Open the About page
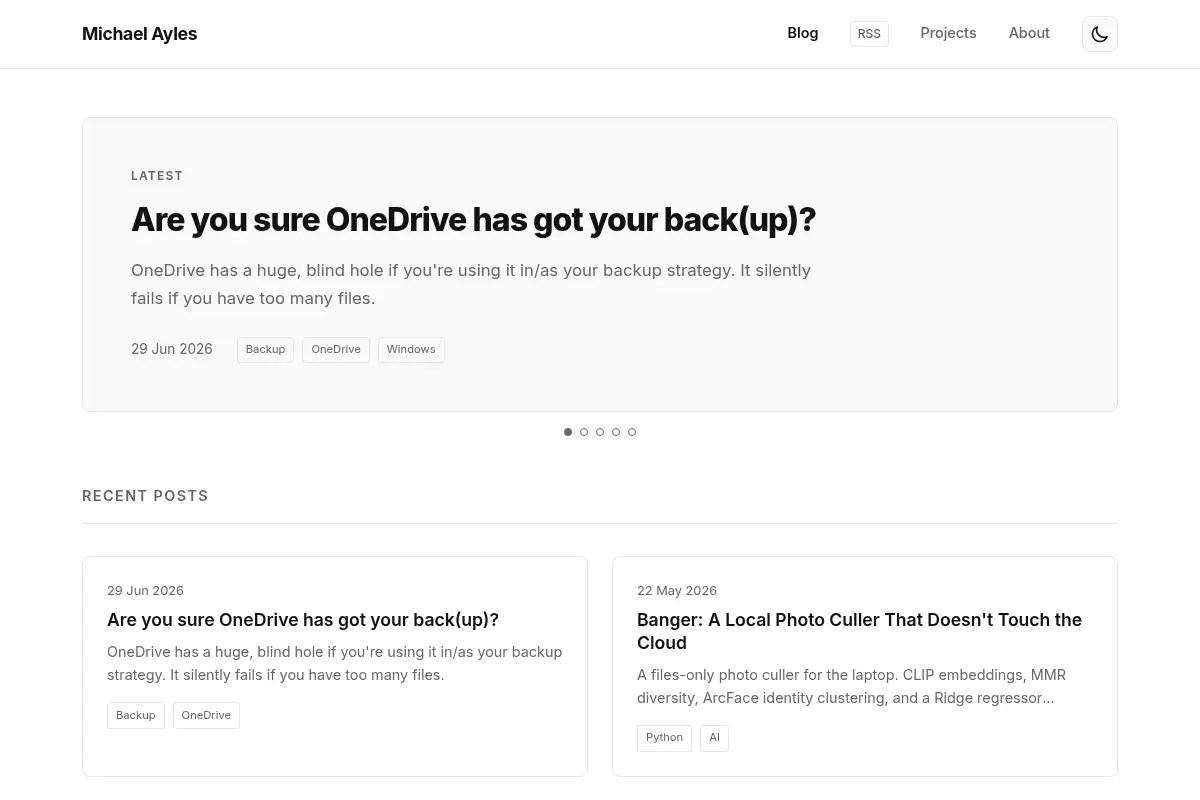Viewport: 1200px width, 800px height. tap(1029, 33)
